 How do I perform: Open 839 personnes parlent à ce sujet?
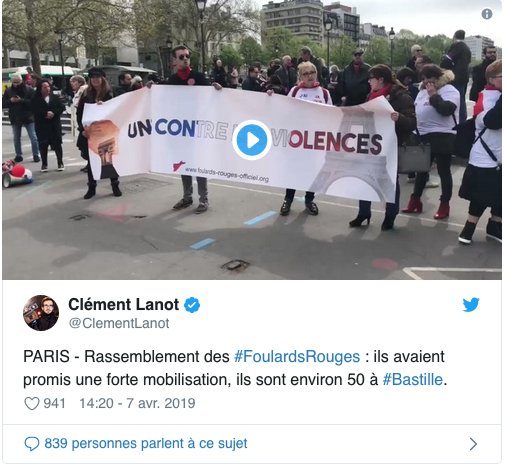pyautogui.click(x=146, y=444)
